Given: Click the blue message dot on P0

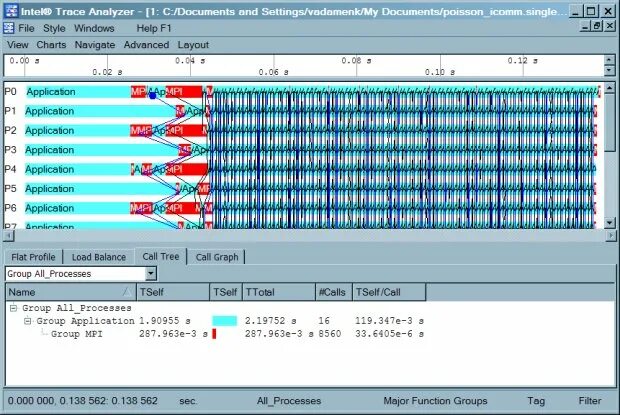Looking at the screenshot, I should (153, 95).
